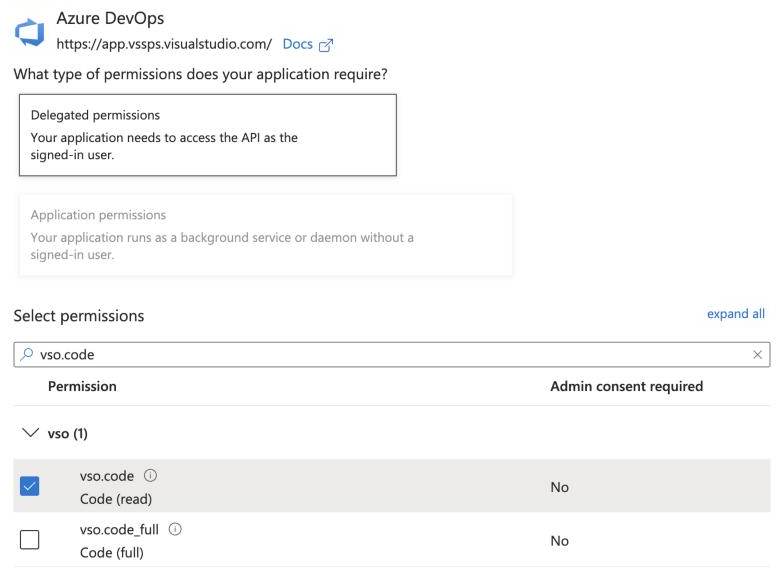Click the vso.code permission name
784x576 pixels.
[x=107, y=476]
